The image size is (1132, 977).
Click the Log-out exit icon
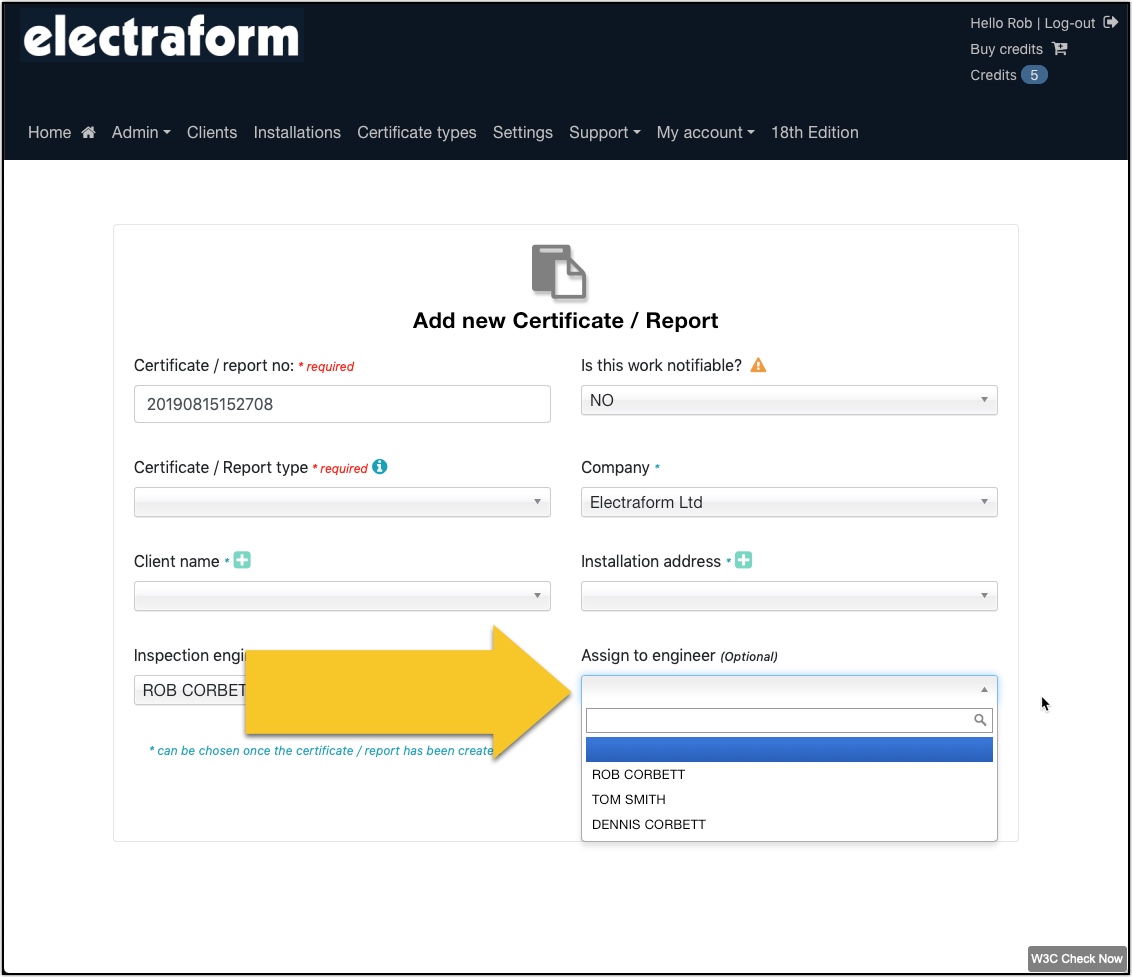click(x=1110, y=22)
